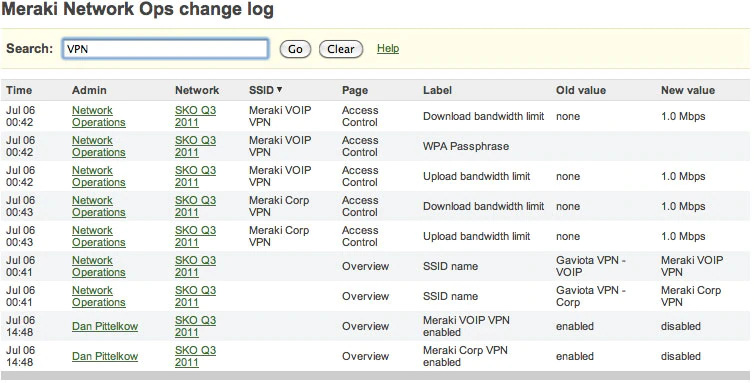This screenshot has height=383, width=754.
Task: Select the Meraki VOIP VPN enabled label
Action: click(x=466, y=326)
